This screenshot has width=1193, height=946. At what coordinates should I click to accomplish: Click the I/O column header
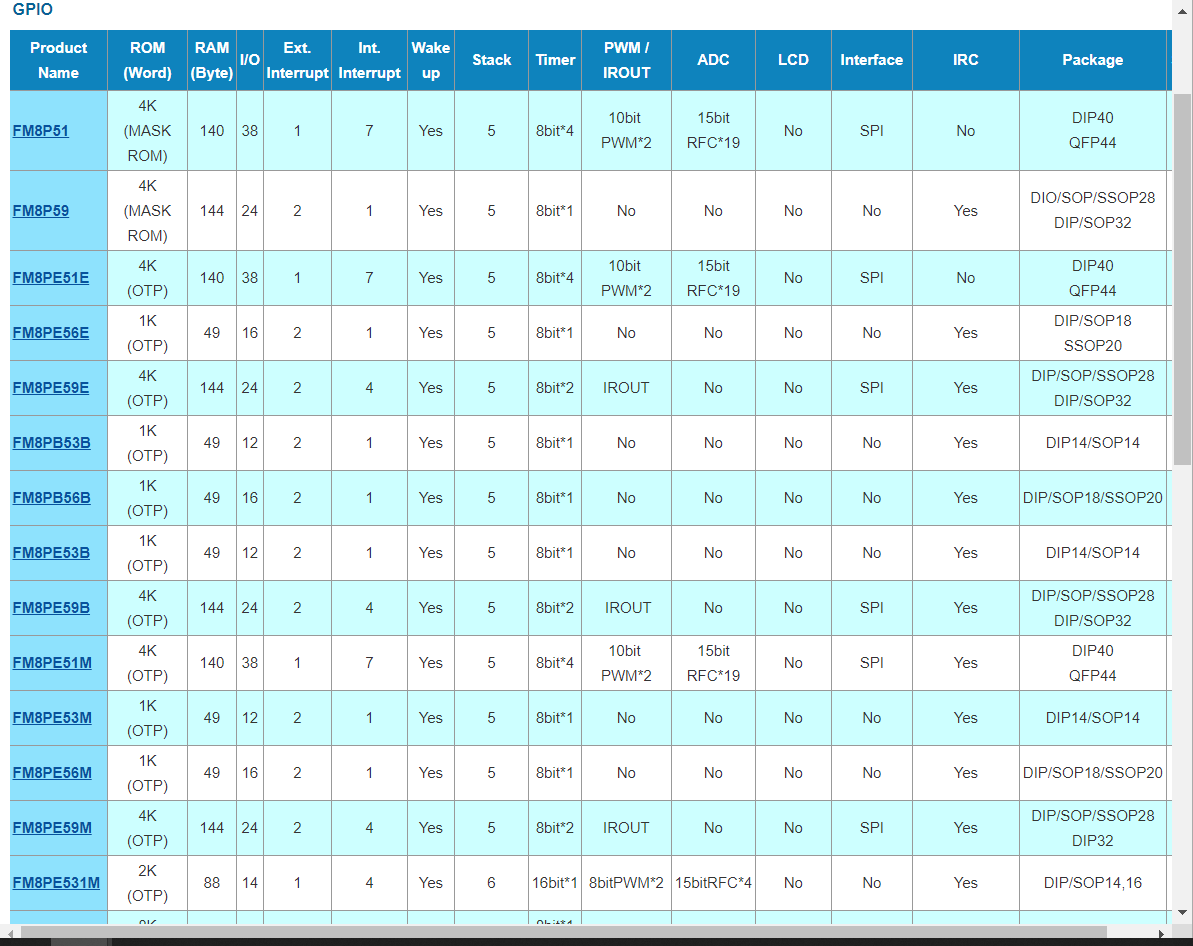pyautogui.click(x=250, y=60)
